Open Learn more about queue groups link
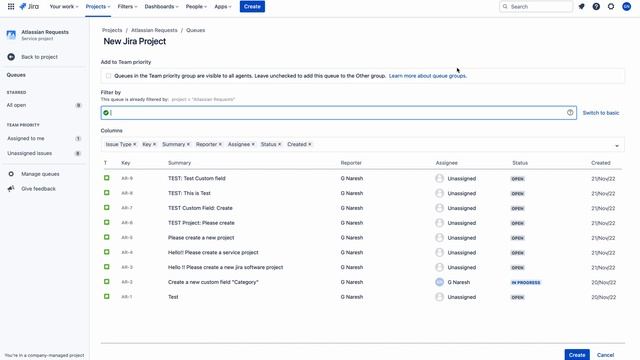This screenshot has height=360, width=640. click(427, 76)
